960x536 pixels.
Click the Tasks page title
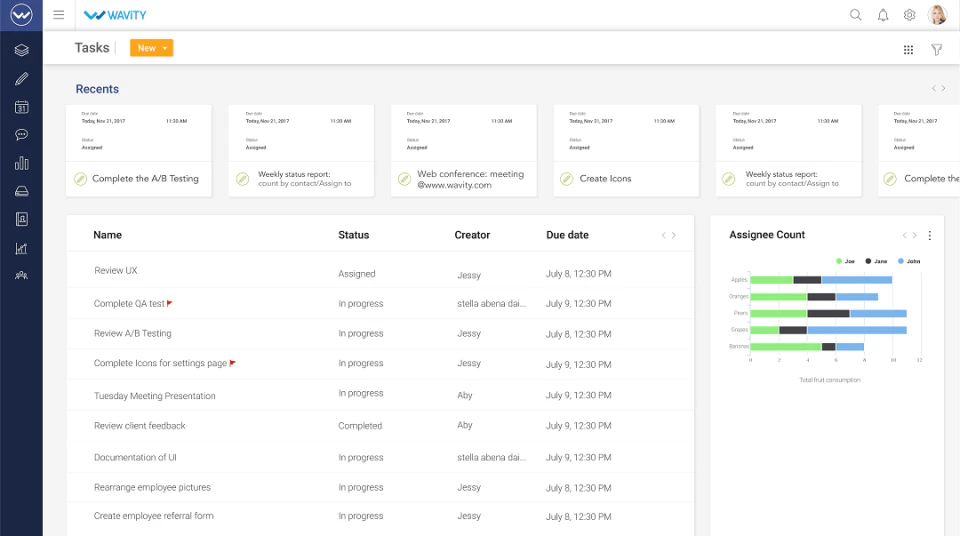coord(92,48)
